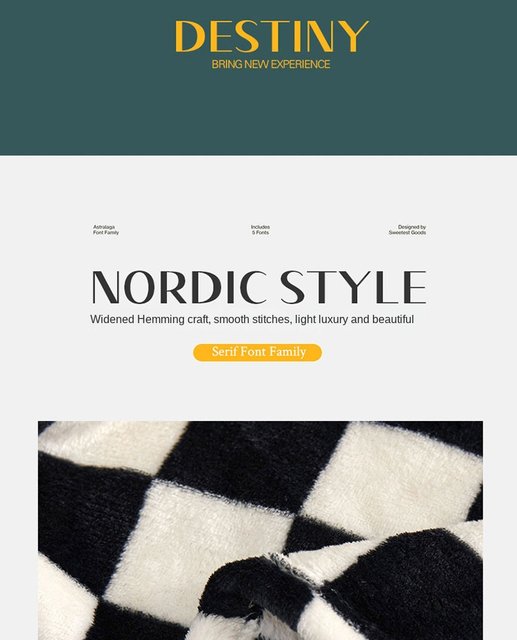
Task: Click the word Sweetest in designer credit
Action: point(399,232)
